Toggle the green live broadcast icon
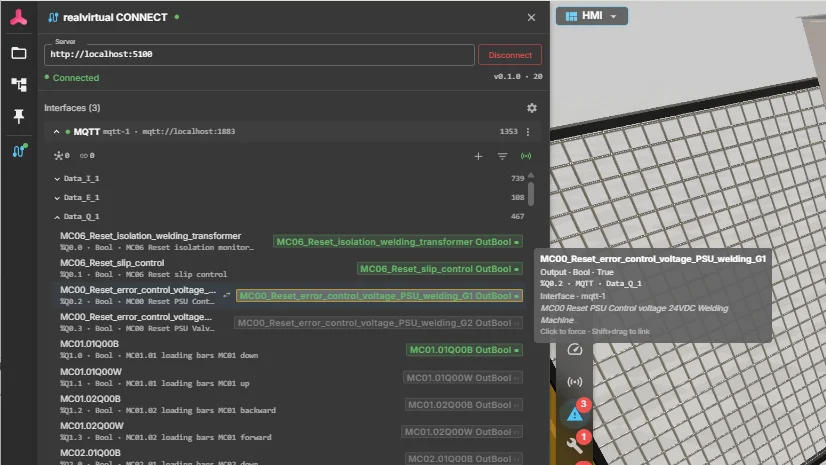The width and height of the screenshot is (826, 465). tap(526, 156)
